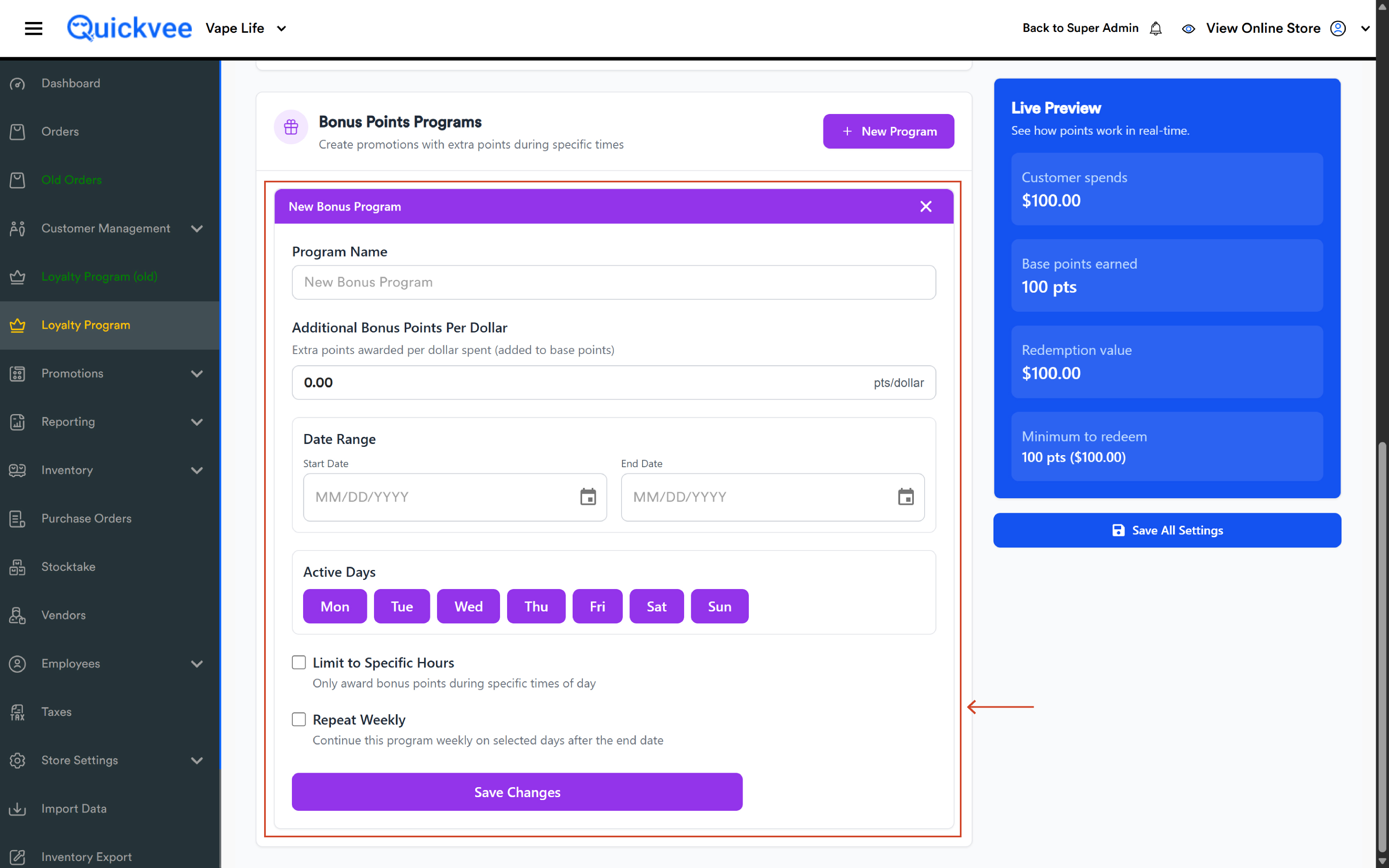The image size is (1389, 868).
Task: Toggle Wed active day
Action: [469, 606]
